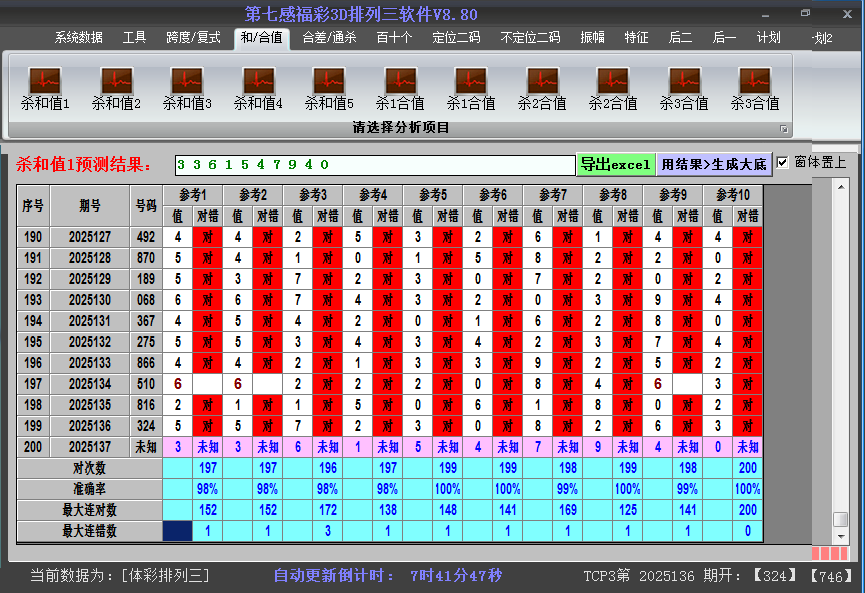Select the 和/合值 tab
Screen dimensions: 865x593
click(x=261, y=38)
